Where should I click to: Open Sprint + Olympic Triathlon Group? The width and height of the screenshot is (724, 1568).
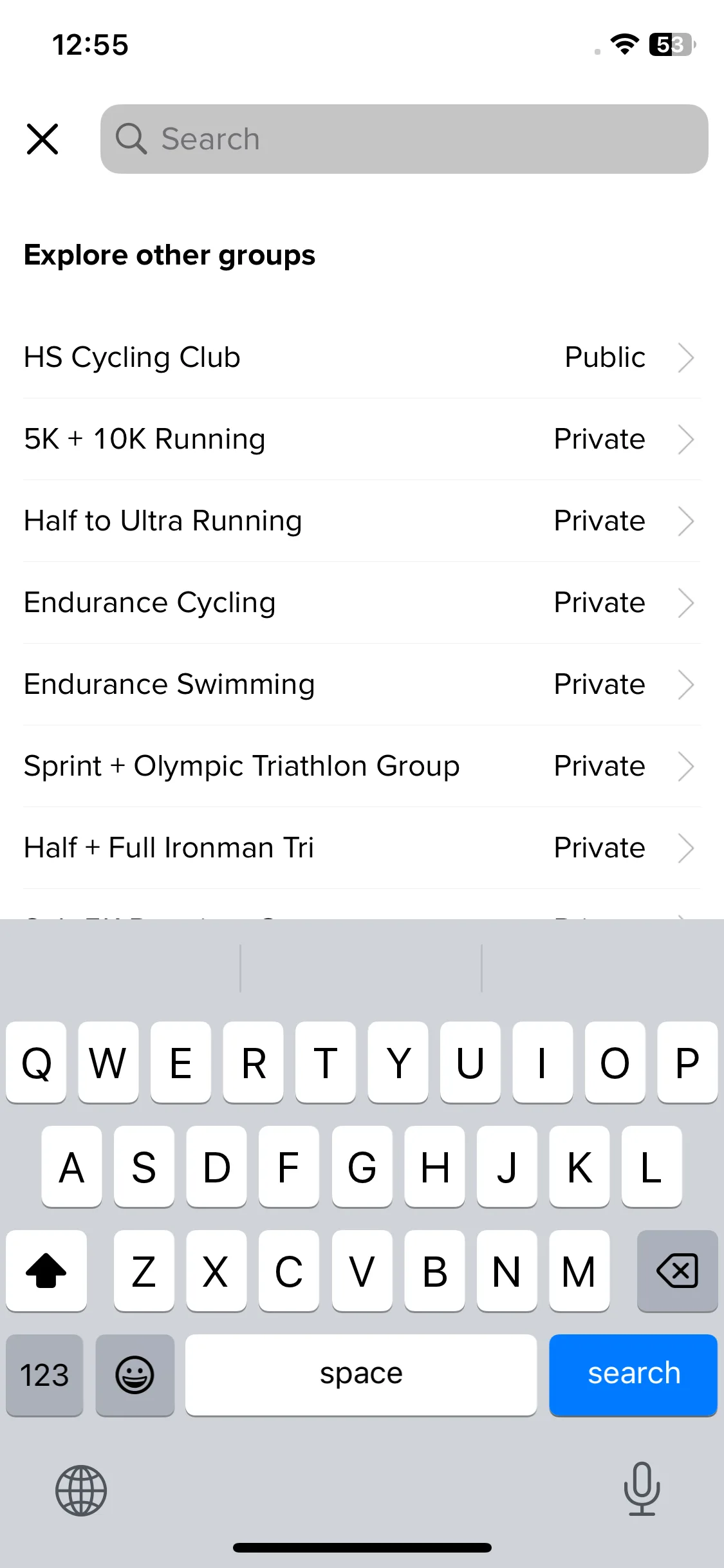click(362, 766)
